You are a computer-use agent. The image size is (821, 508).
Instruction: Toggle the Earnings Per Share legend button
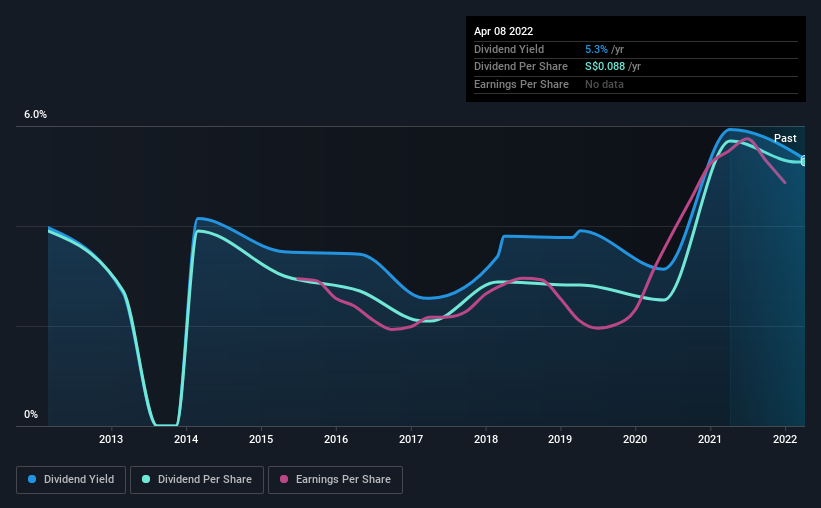point(335,480)
